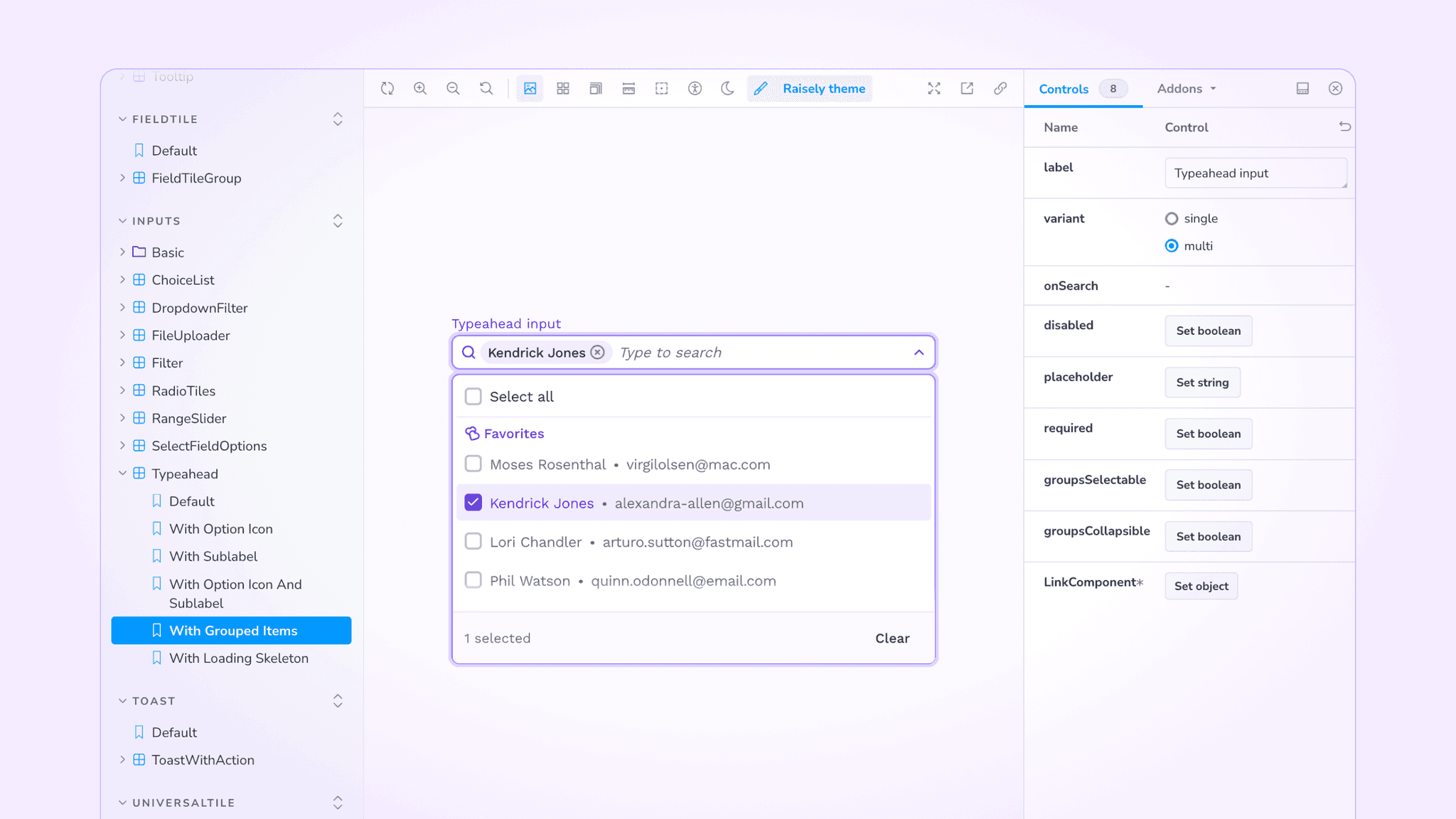
Task: Switch to the Controls tab
Action: 1083,89
